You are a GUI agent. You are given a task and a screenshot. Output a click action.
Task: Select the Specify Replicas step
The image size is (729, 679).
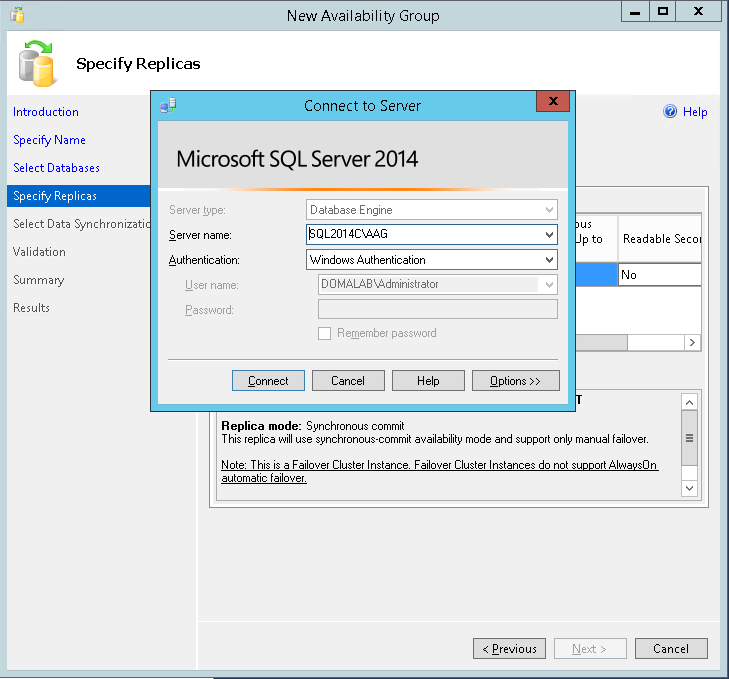point(79,196)
